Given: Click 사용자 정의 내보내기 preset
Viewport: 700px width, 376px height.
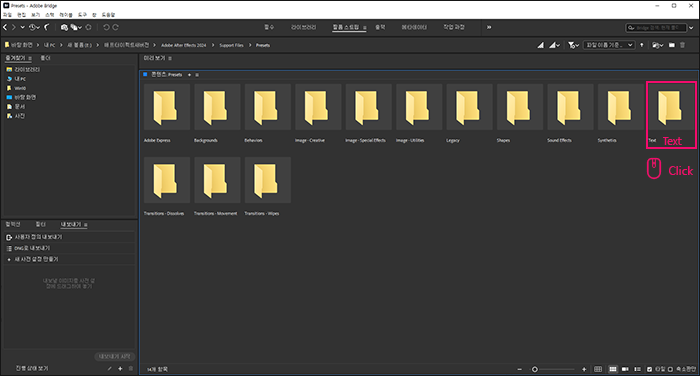Looking at the screenshot, I should pos(38,237).
